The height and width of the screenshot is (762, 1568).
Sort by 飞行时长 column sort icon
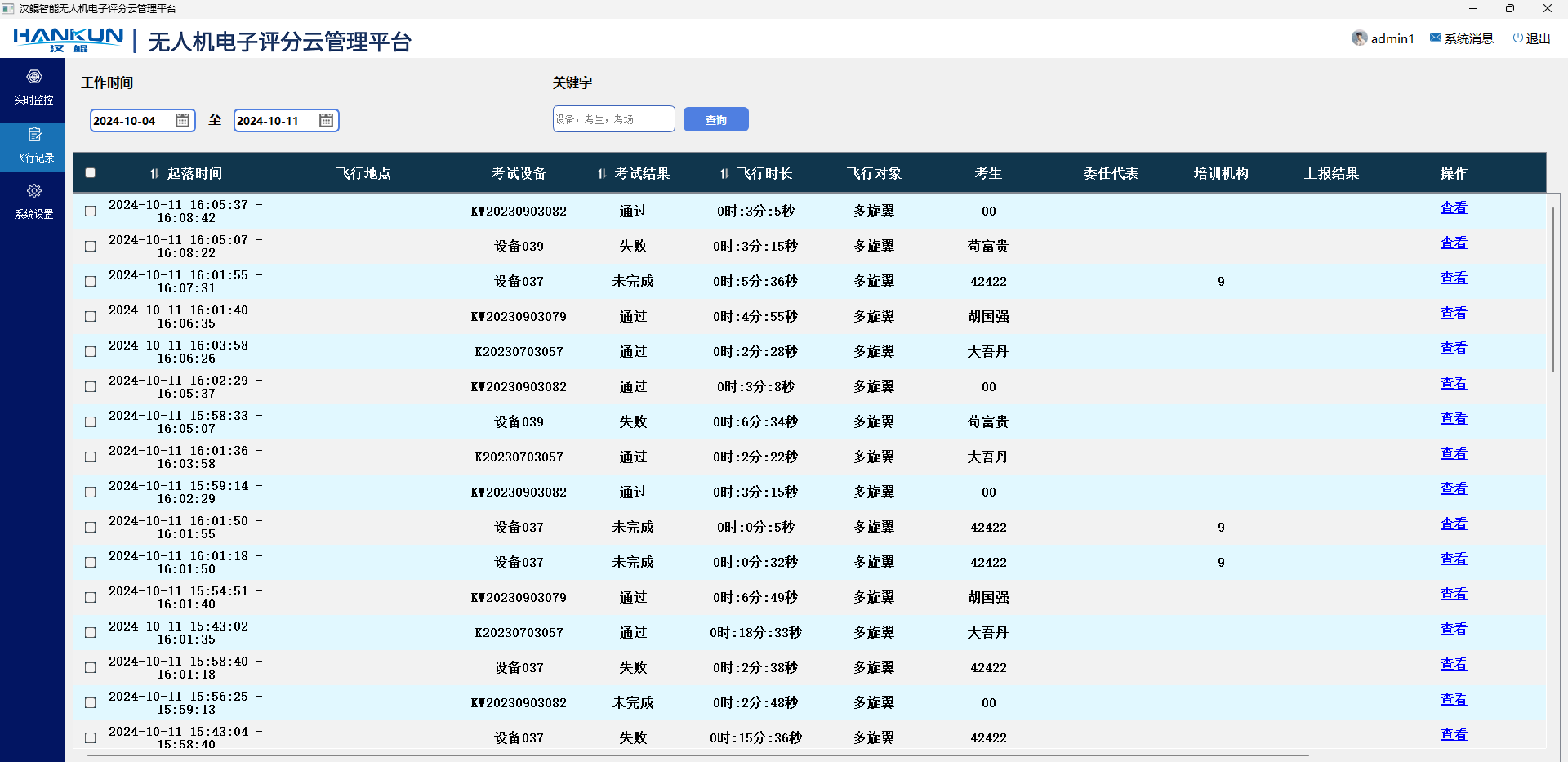(x=724, y=174)
